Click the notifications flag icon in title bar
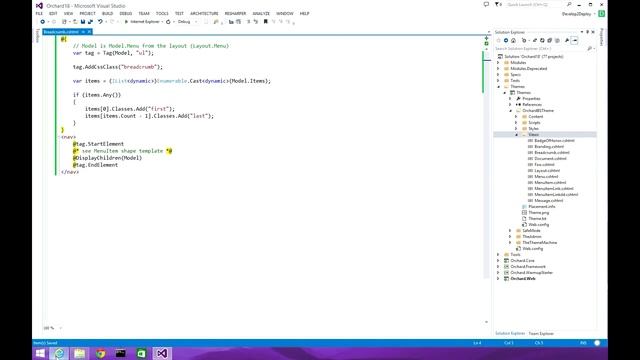This screenshot has width=640, height=360. tap(498, 4)
